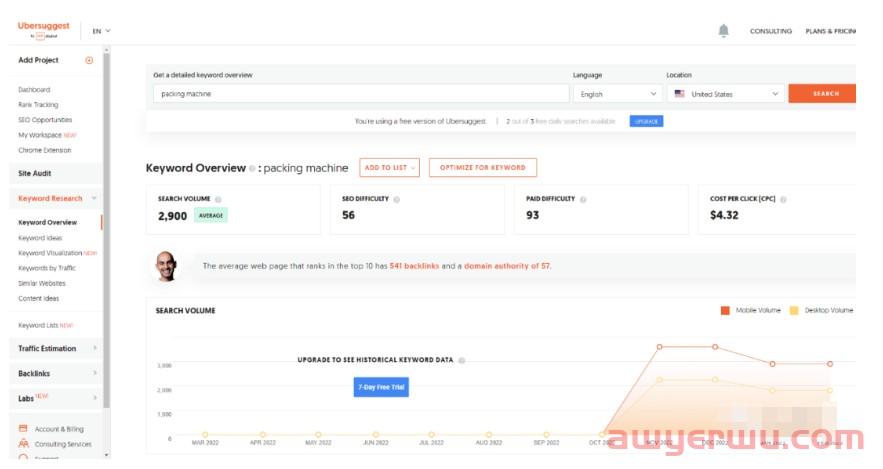The image size is (883, 469).
Task: Click the Account & Billing card icon
Action: click(23, 429)
